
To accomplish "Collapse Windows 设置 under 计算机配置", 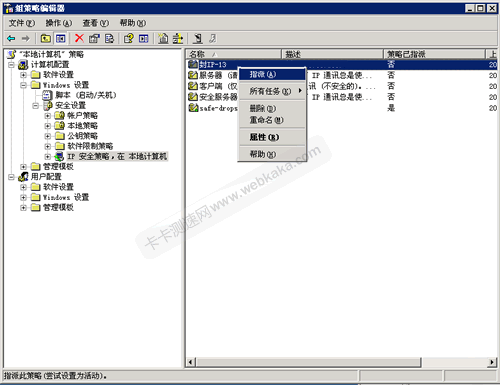I will click(23, 85).
